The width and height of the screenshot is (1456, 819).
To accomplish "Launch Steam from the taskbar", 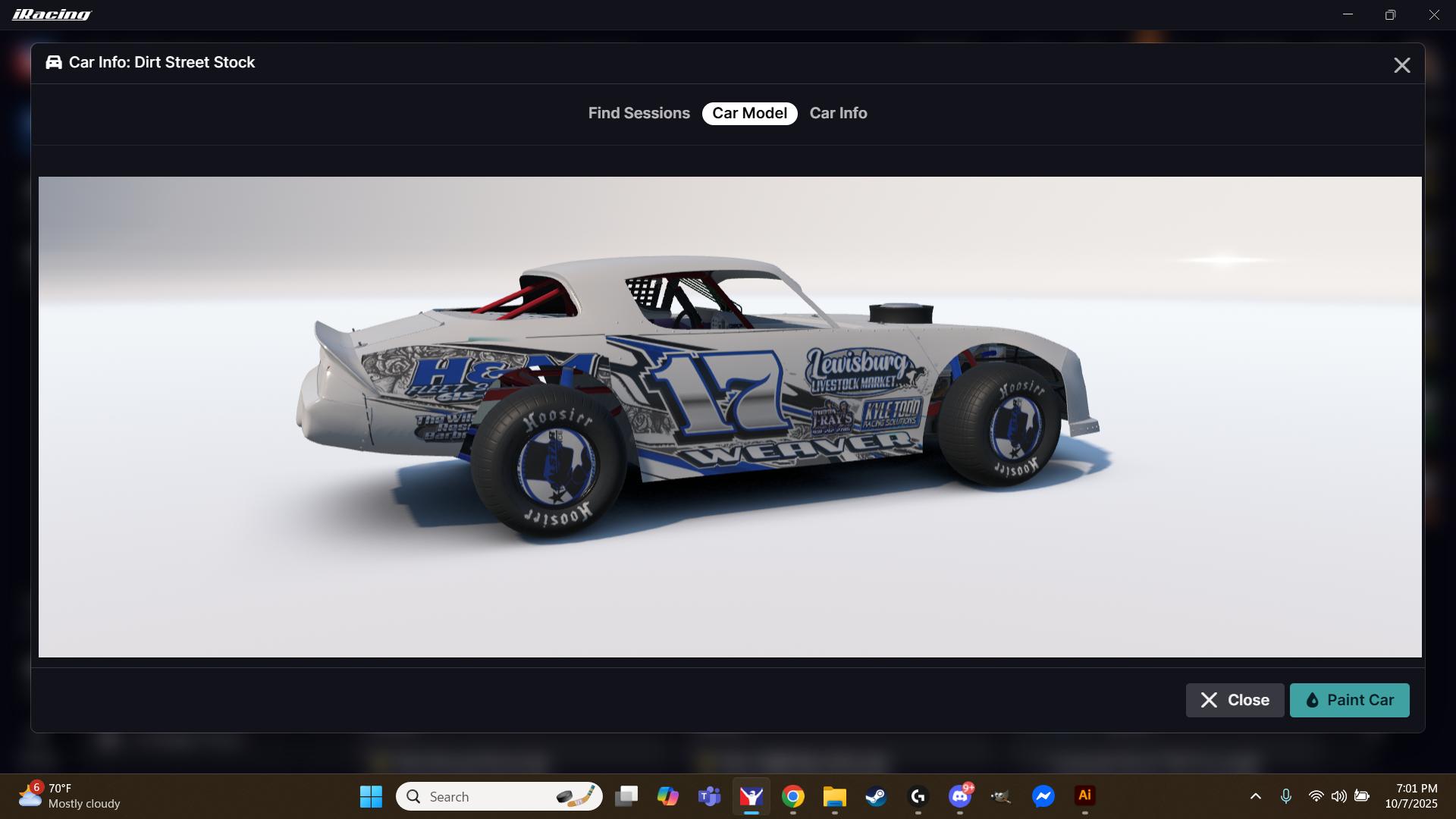I will click(x=875, y=797).
